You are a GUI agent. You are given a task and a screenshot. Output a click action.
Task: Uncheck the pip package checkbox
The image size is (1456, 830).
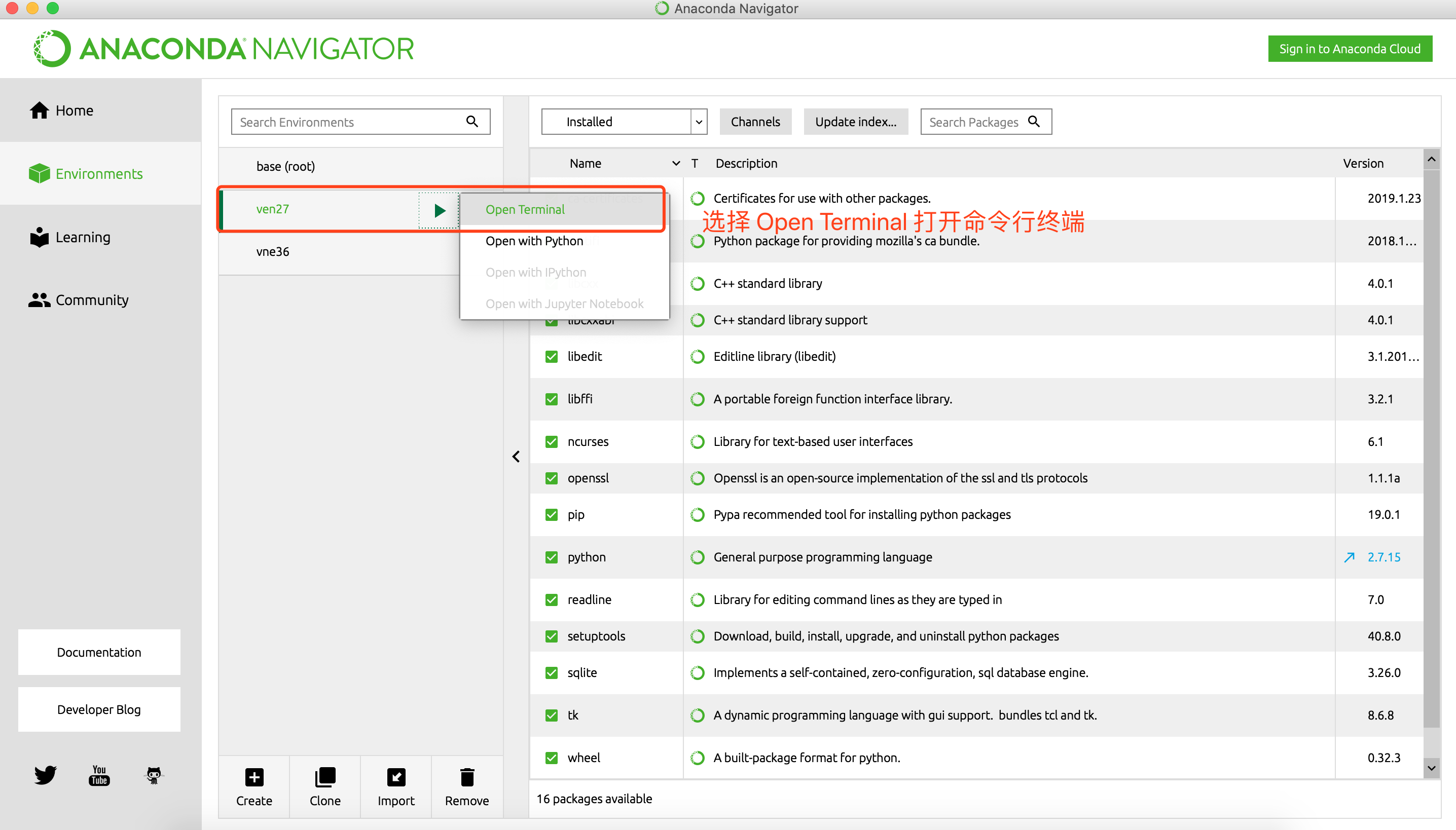click(x=551, y=514)
